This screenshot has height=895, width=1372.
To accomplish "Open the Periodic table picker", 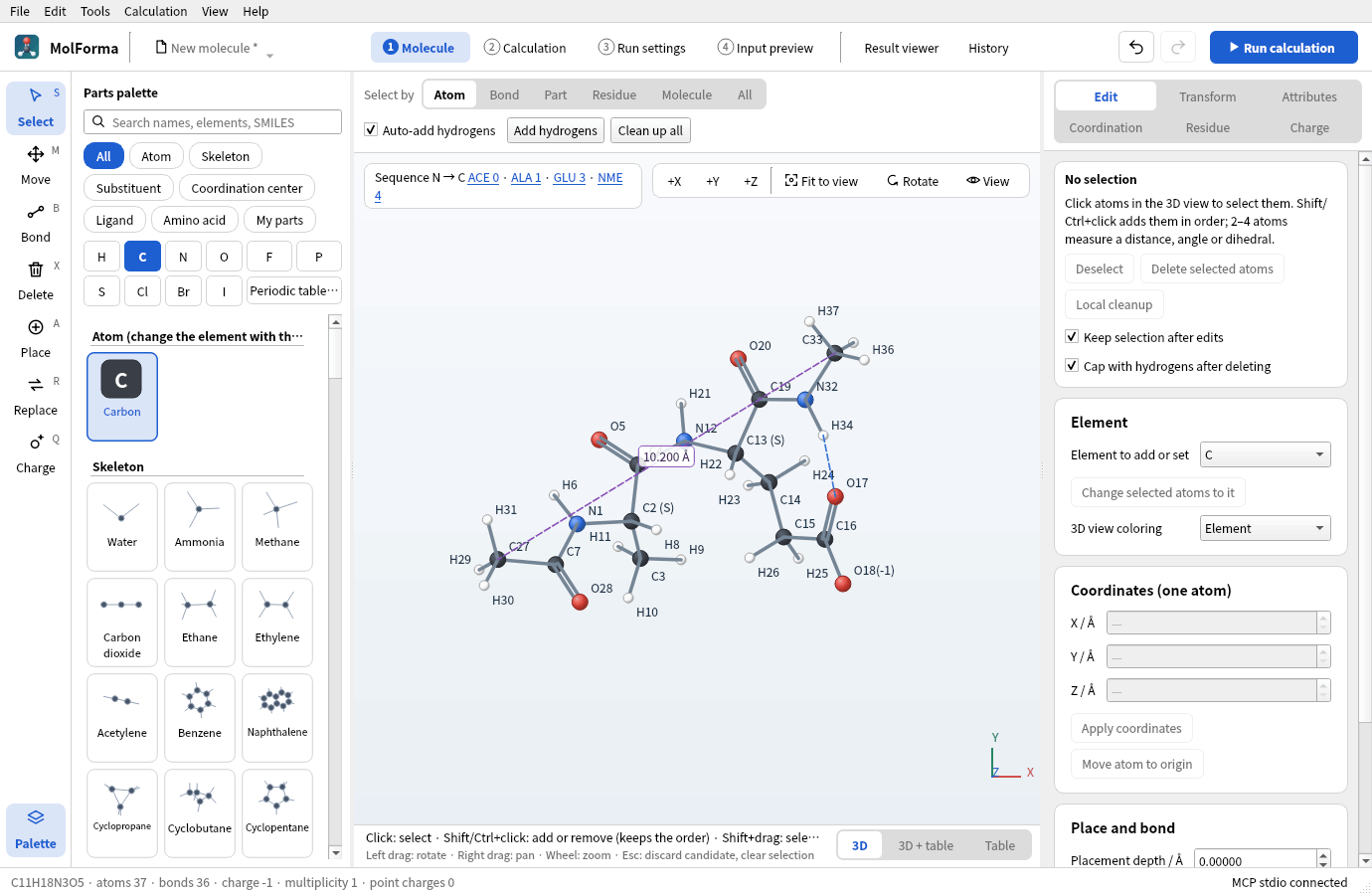I will 293,290.
